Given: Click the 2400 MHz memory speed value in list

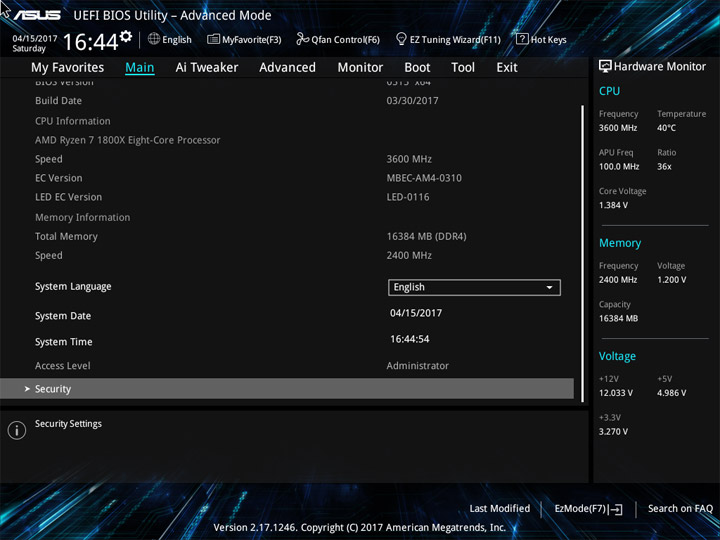Looking at the screenshot, I should click(409, 255).
